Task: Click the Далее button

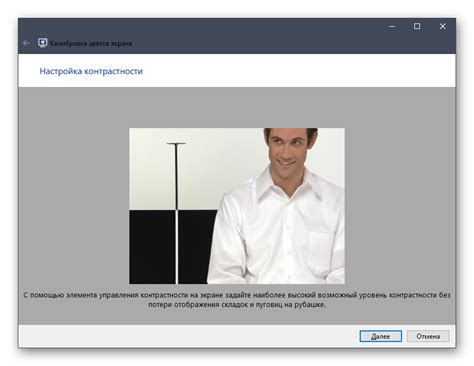Action: pyautogui.click(x=380, y=336)
